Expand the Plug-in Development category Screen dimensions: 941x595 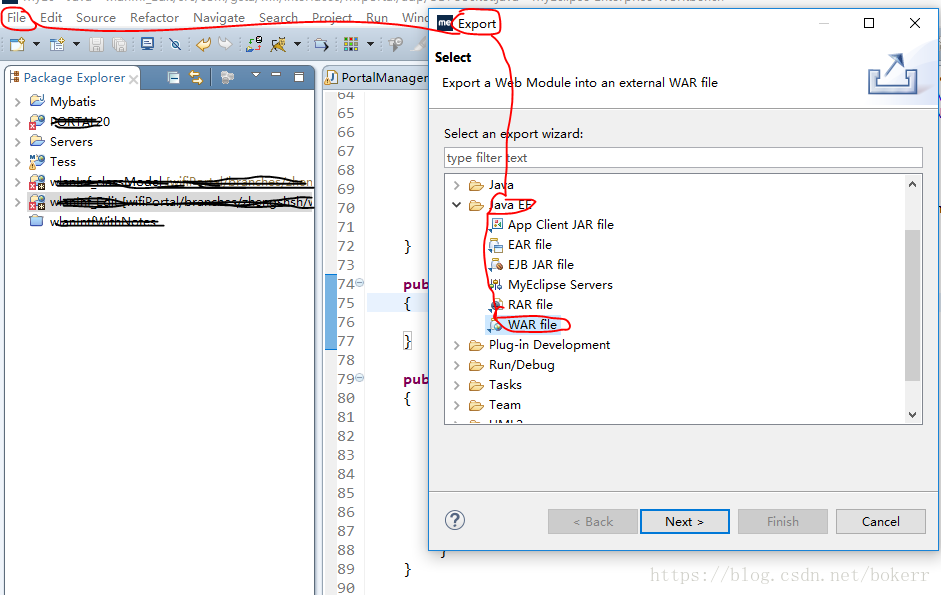[x=457, y=345]
